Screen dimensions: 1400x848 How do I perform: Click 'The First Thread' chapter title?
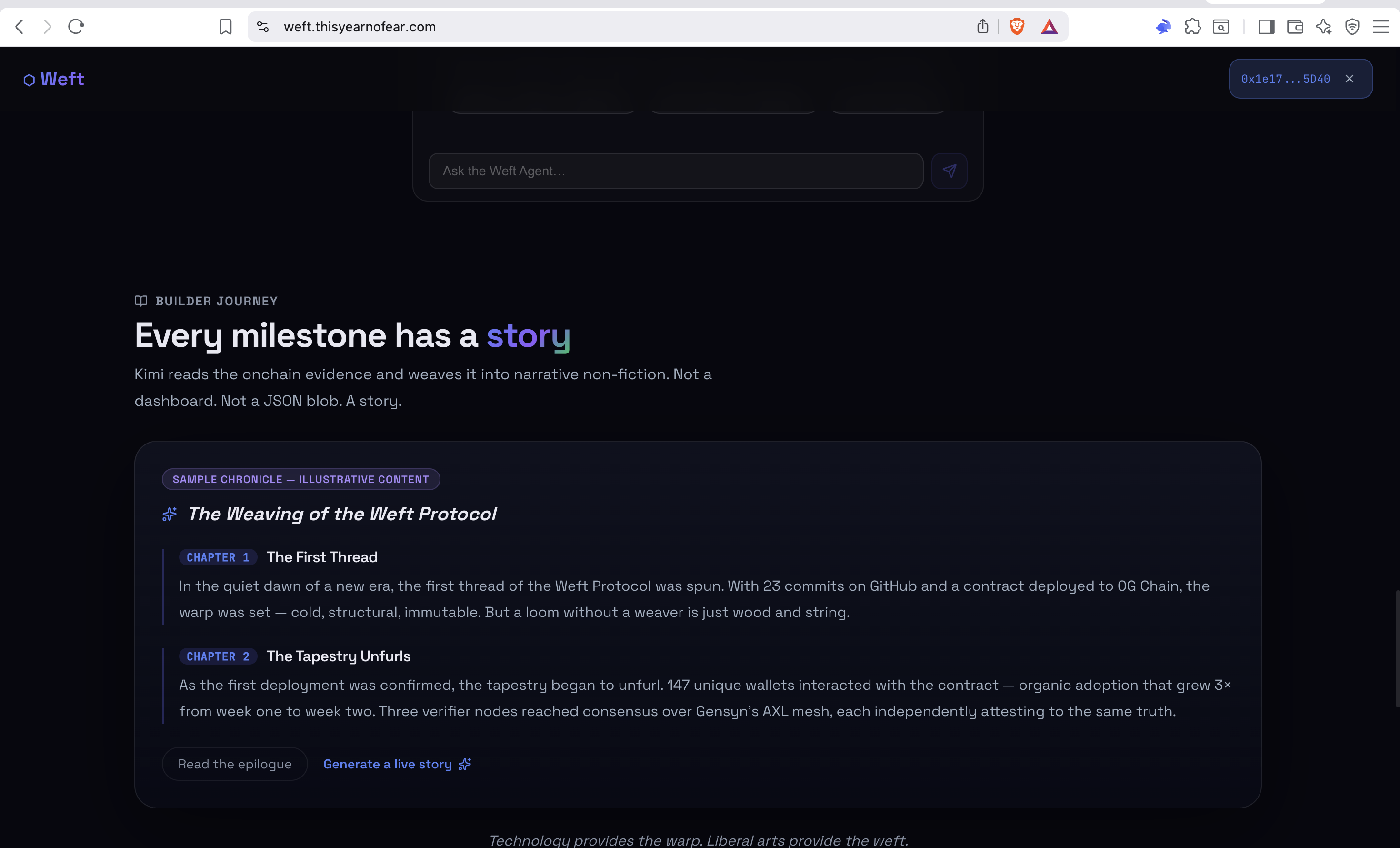click(x=322, y=557)
